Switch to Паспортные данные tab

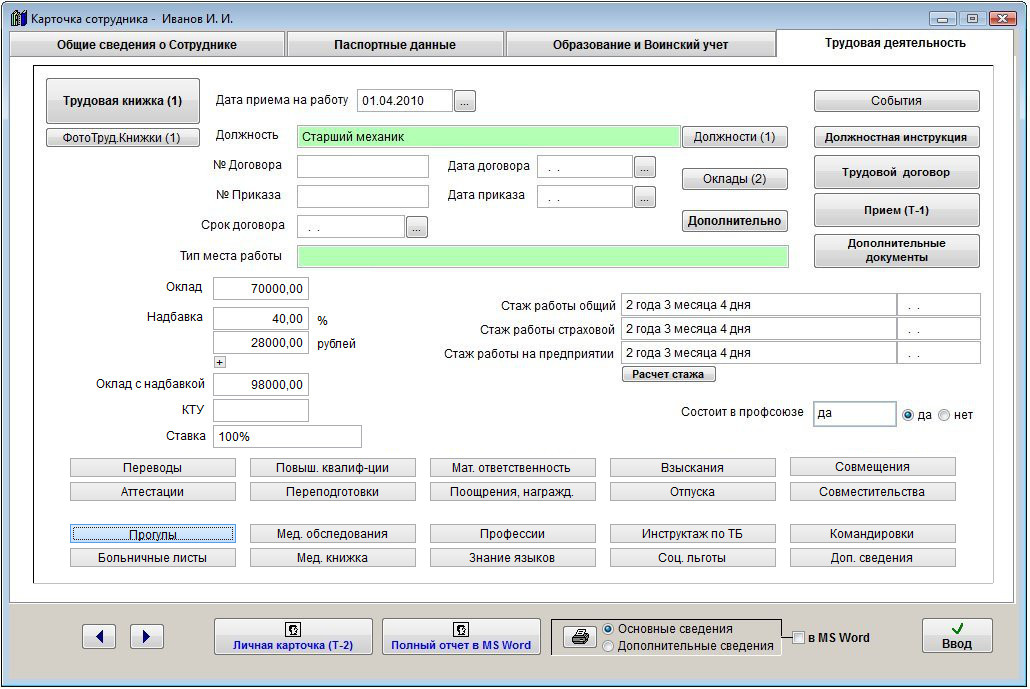click(394, 45)
